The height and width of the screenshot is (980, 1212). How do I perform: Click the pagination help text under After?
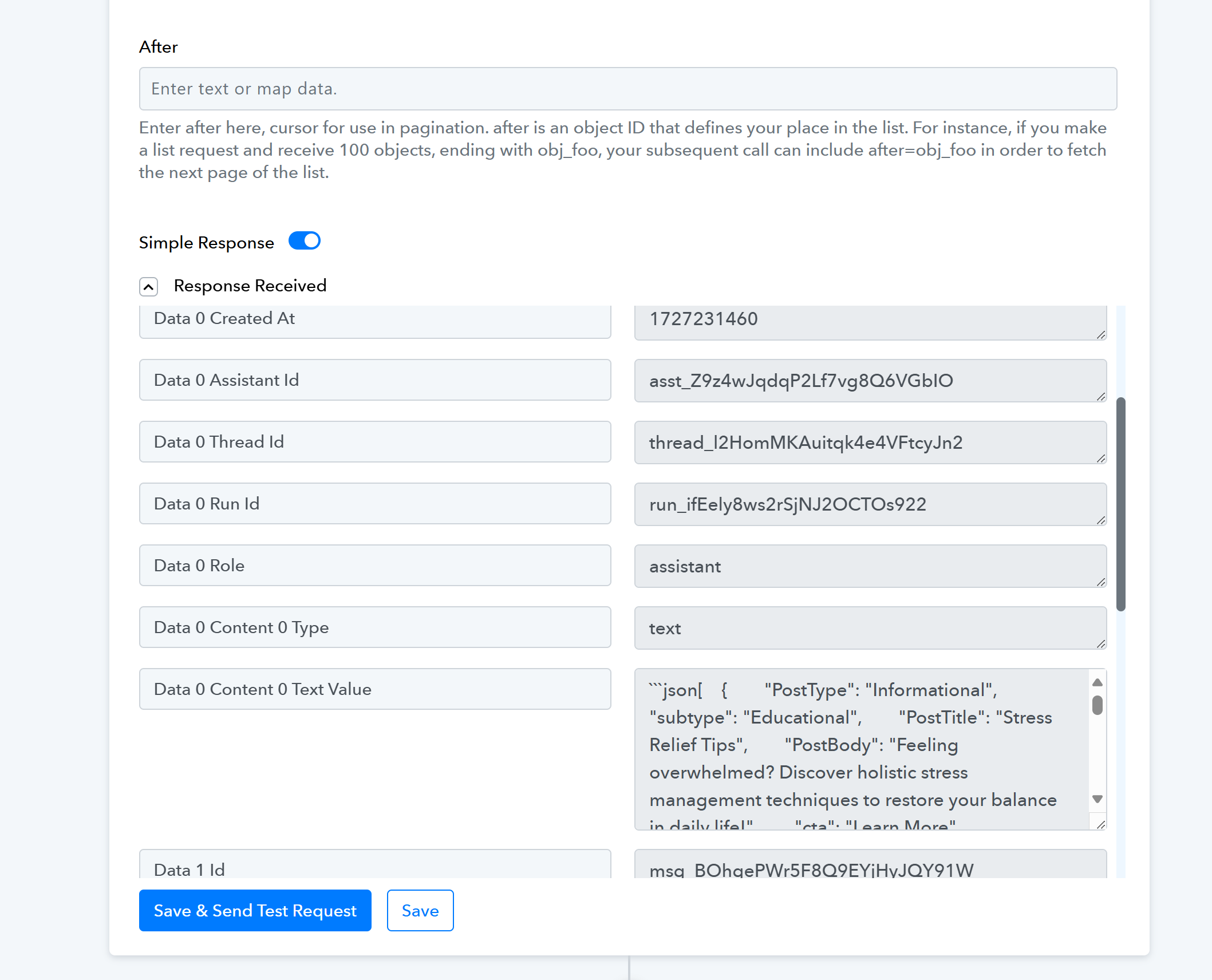(623, 150)
